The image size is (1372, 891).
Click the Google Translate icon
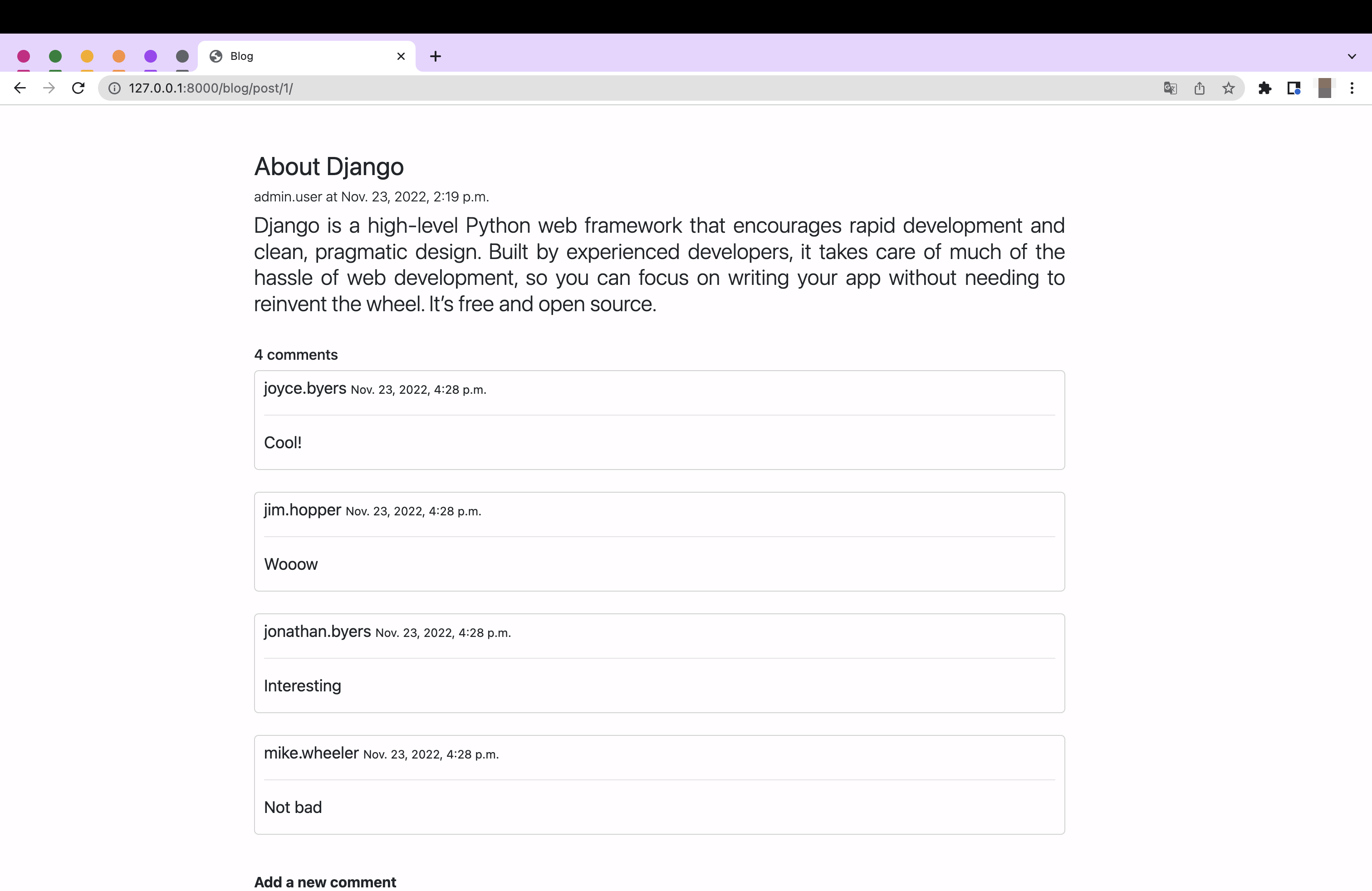[x=1170, y=88]
